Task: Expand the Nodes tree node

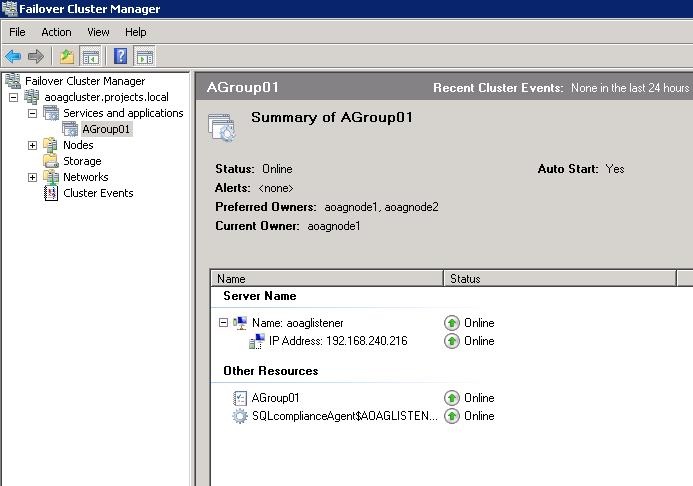Action: [32, 145]
